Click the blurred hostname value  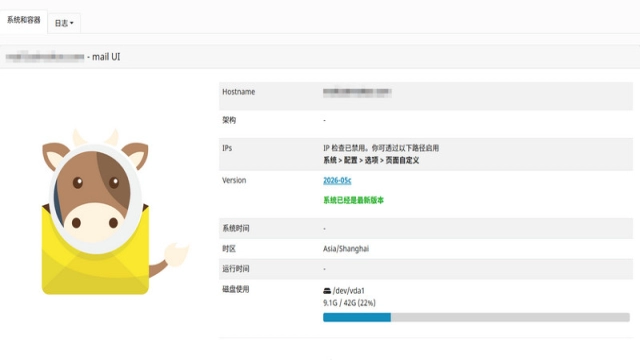point(357,92)
